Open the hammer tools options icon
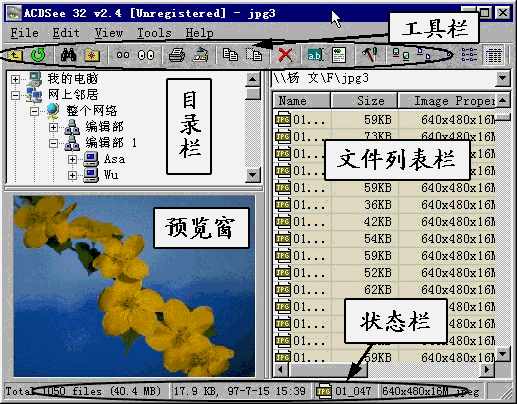The width and height of the screenshot is (517, 404). [x=369, y=55]
